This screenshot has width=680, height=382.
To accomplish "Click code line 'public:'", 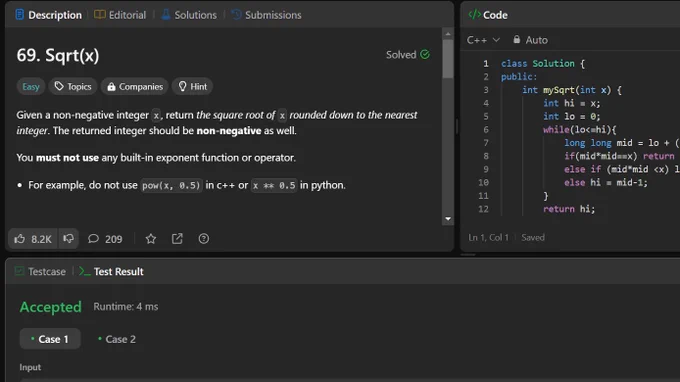I will (x=519, y=77).
